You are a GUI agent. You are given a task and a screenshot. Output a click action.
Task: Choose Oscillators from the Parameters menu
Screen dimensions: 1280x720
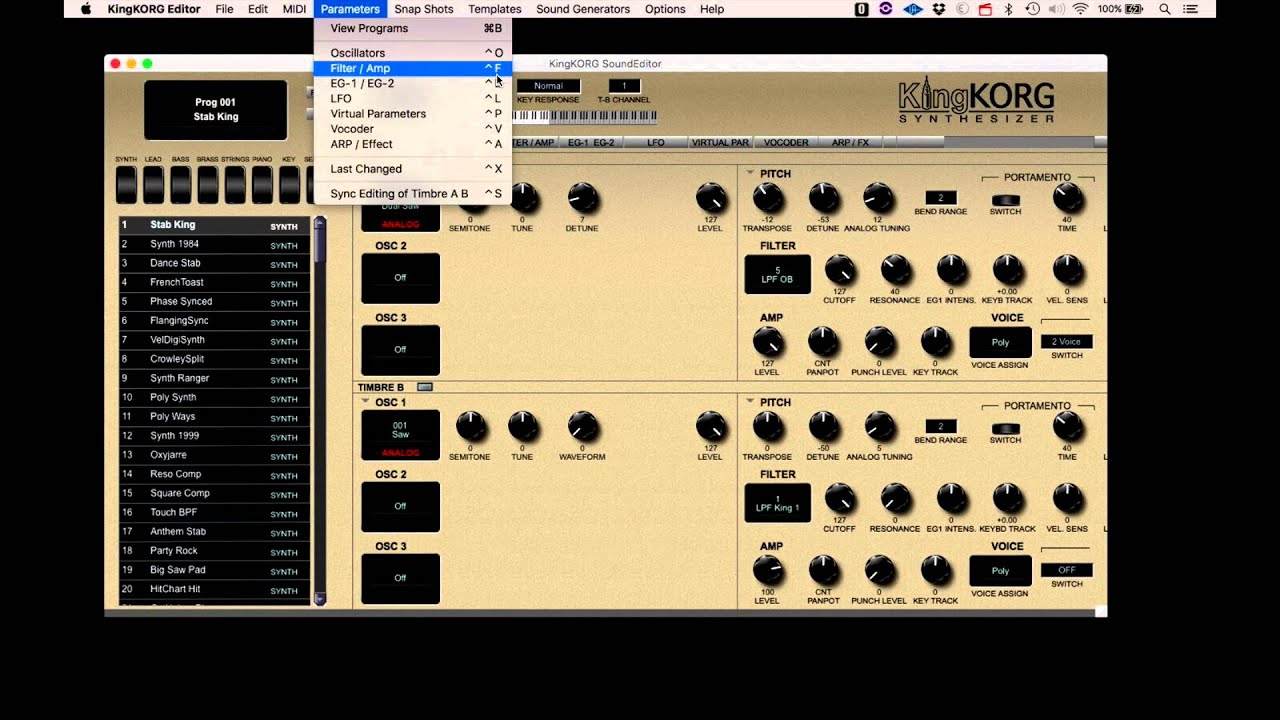pyautogui.click(x=413, y=53)
